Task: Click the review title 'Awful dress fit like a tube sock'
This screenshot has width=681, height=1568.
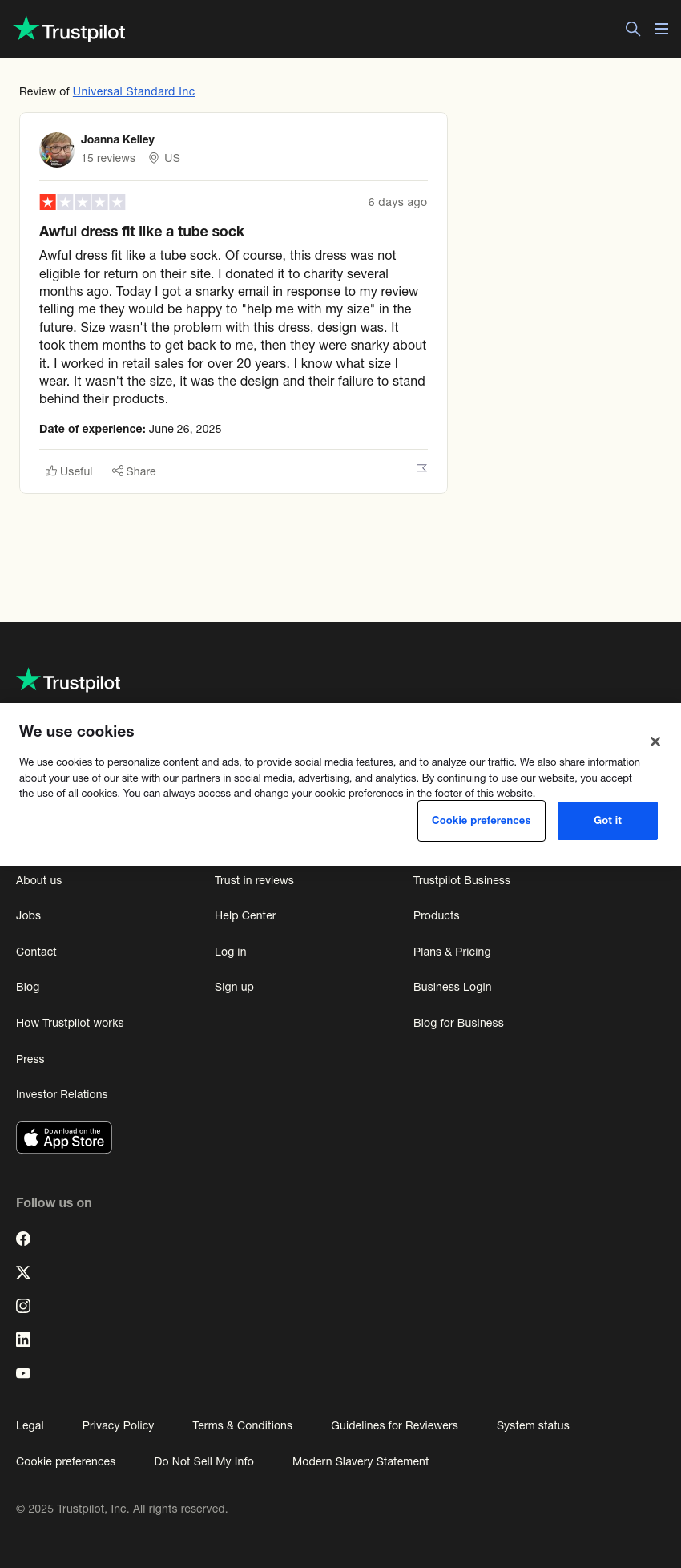Action: (142, 232)
